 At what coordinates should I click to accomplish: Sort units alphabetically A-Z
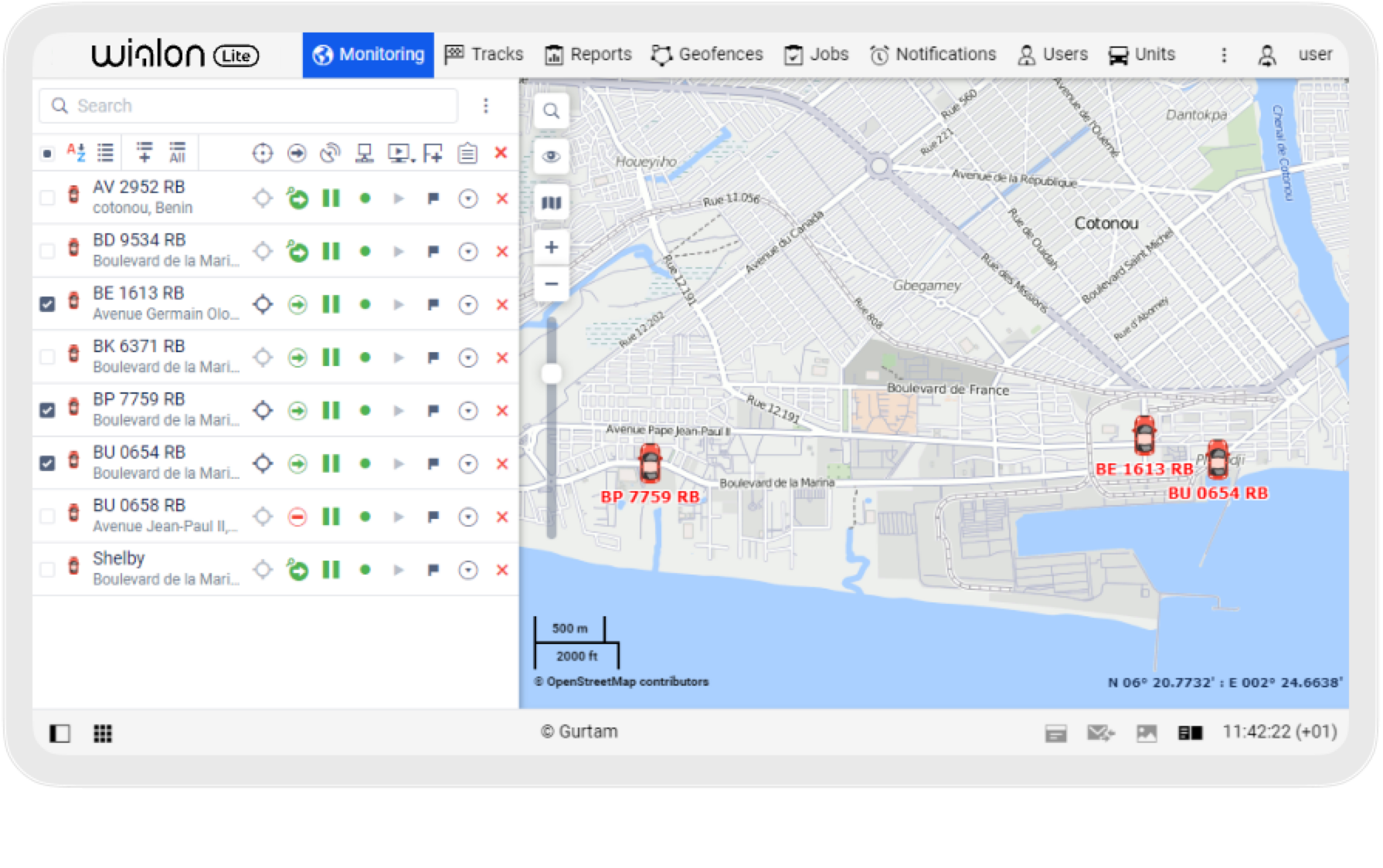pos(76,153)
